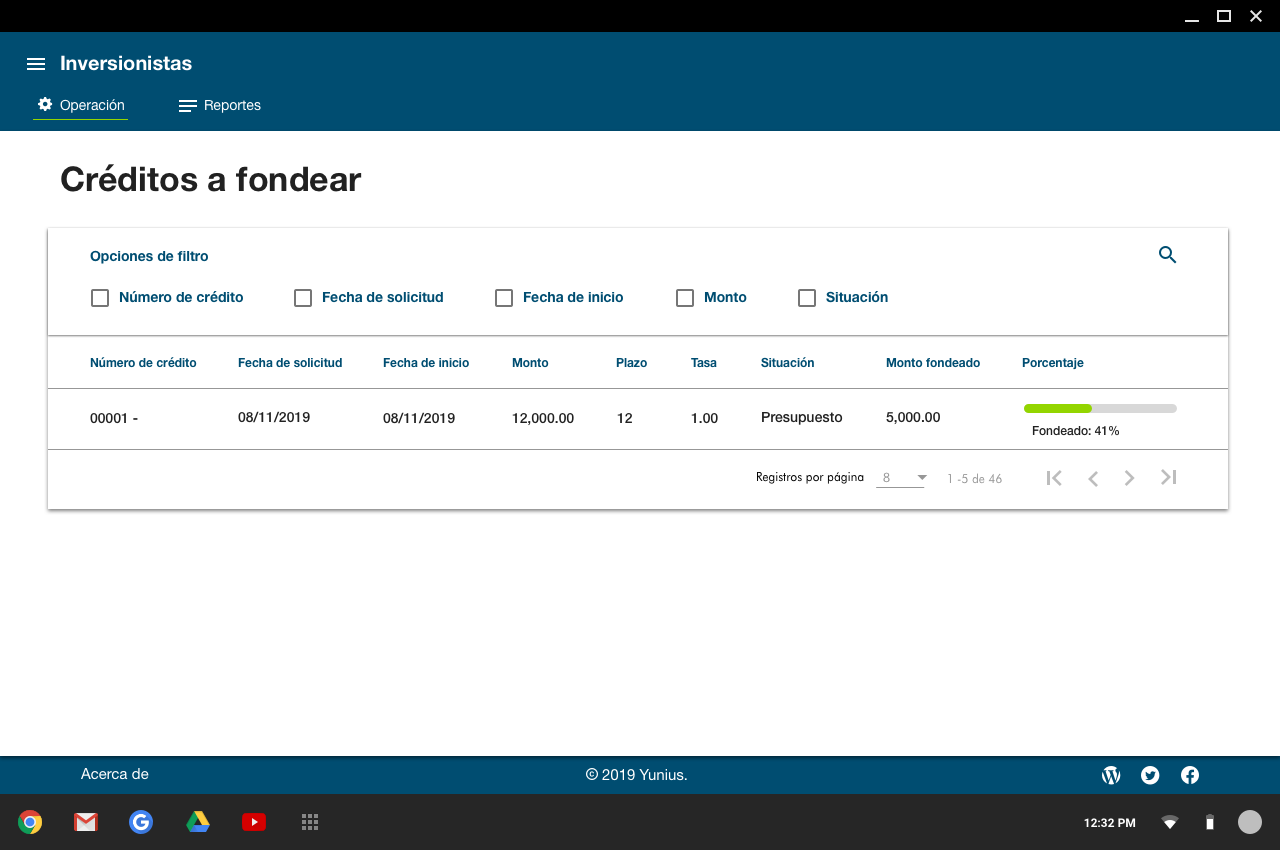Viewport: 1280px width, 850px height.
Task: Expand the Registros por página dropdown
Action: (901, 478)
